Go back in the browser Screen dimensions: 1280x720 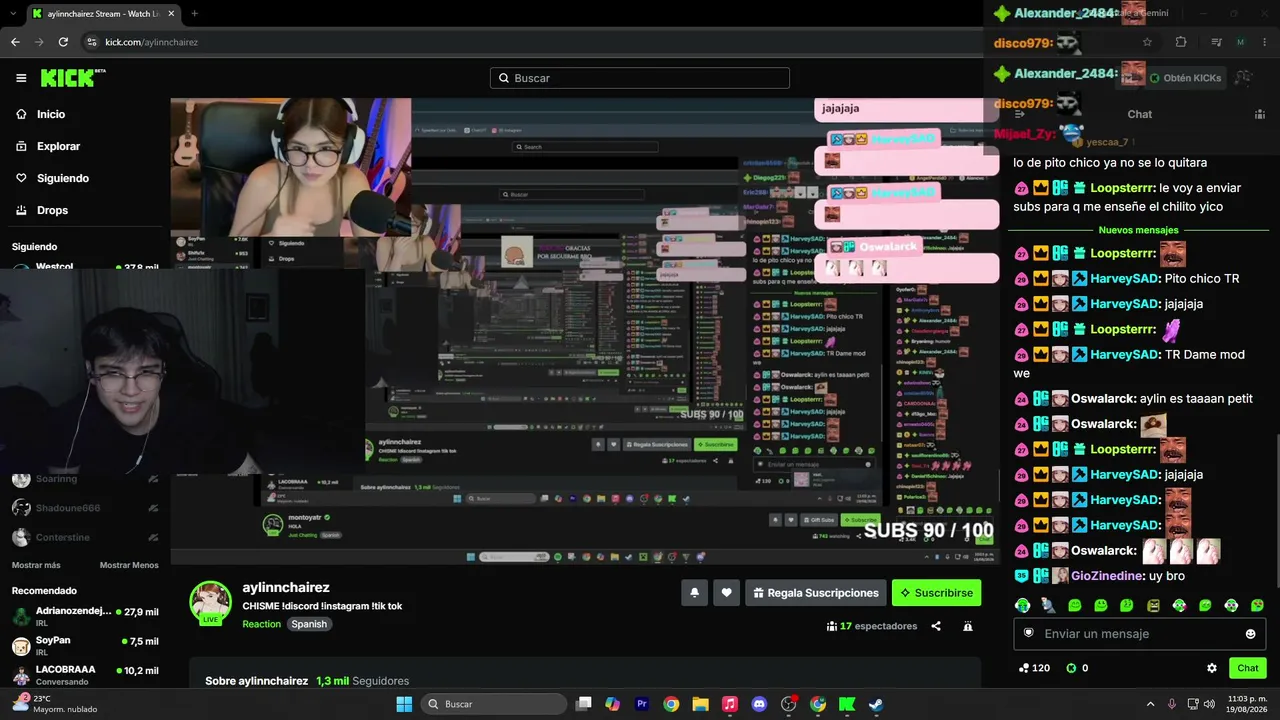pos(15,42)
